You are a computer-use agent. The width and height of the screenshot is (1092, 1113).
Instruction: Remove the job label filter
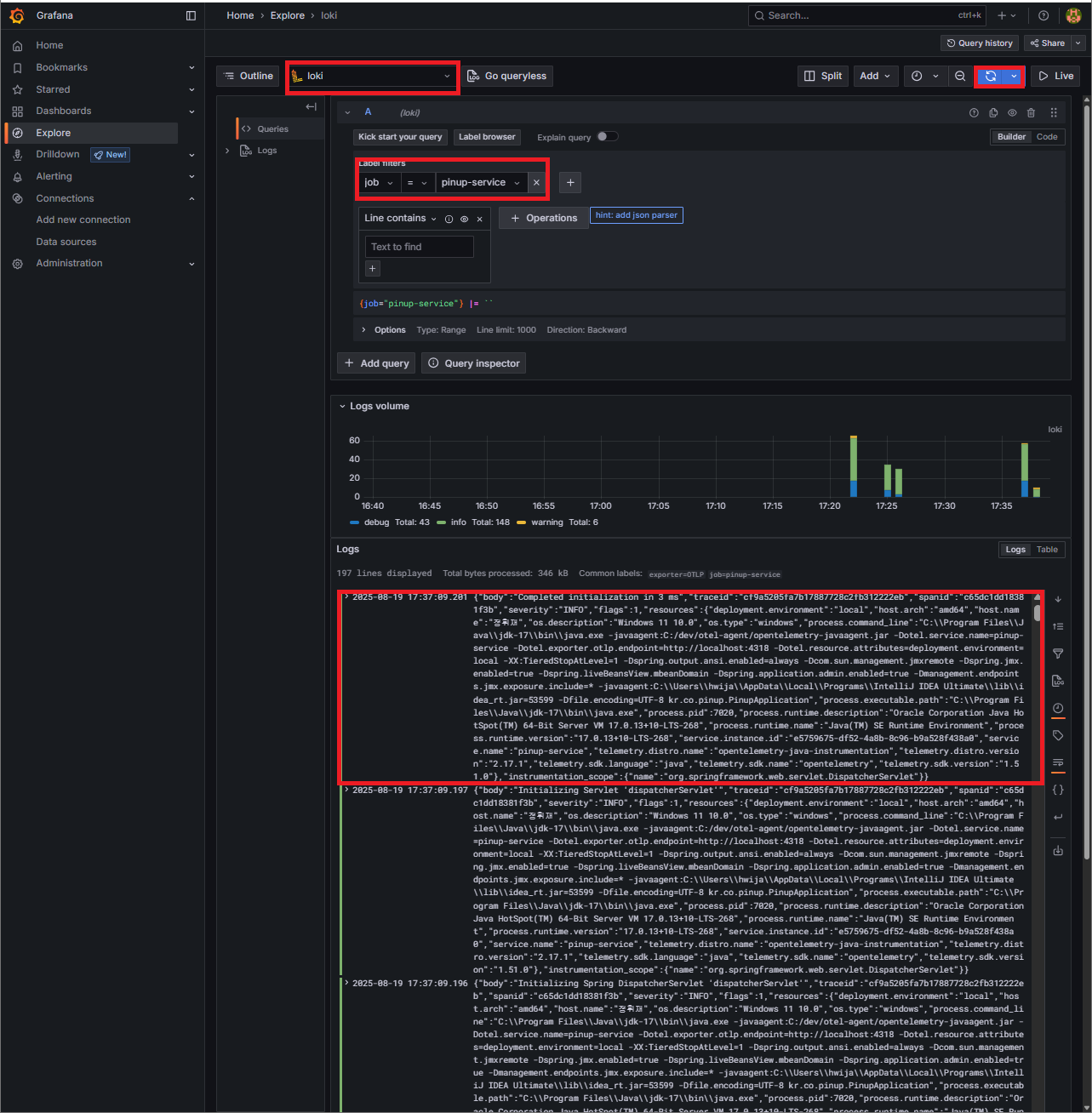click(x=536, y=182)
